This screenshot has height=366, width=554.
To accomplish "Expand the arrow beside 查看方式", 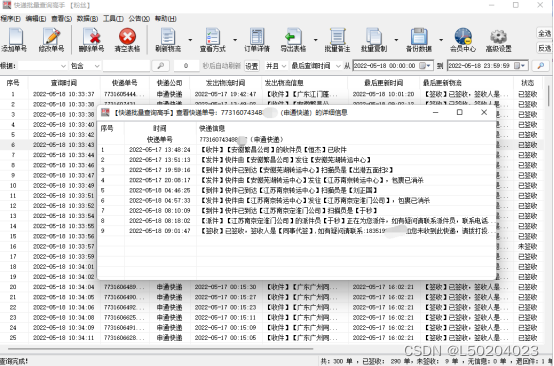I will [235, 40].
